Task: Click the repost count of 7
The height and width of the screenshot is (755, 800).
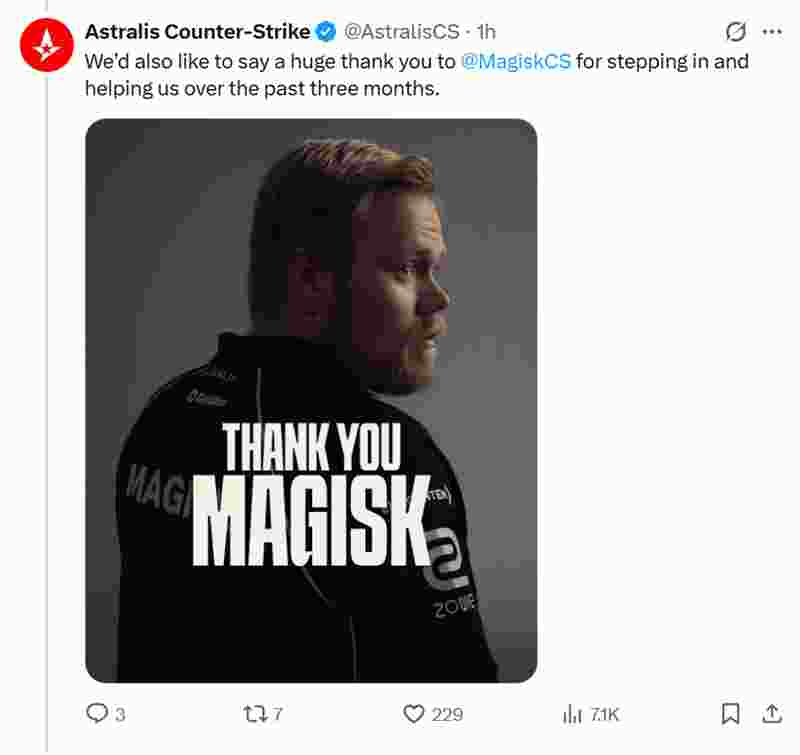Action: [278, 714]
